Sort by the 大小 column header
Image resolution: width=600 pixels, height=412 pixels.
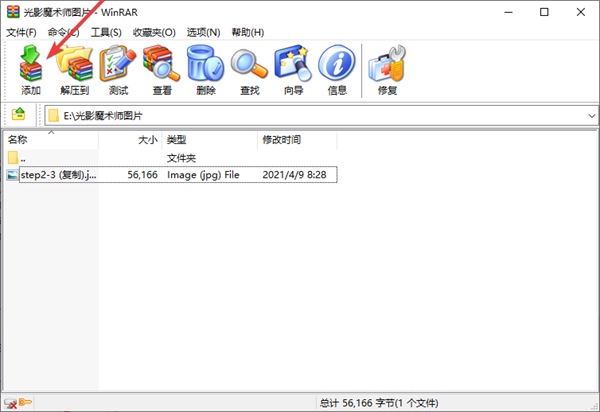(x=130, y=140)
